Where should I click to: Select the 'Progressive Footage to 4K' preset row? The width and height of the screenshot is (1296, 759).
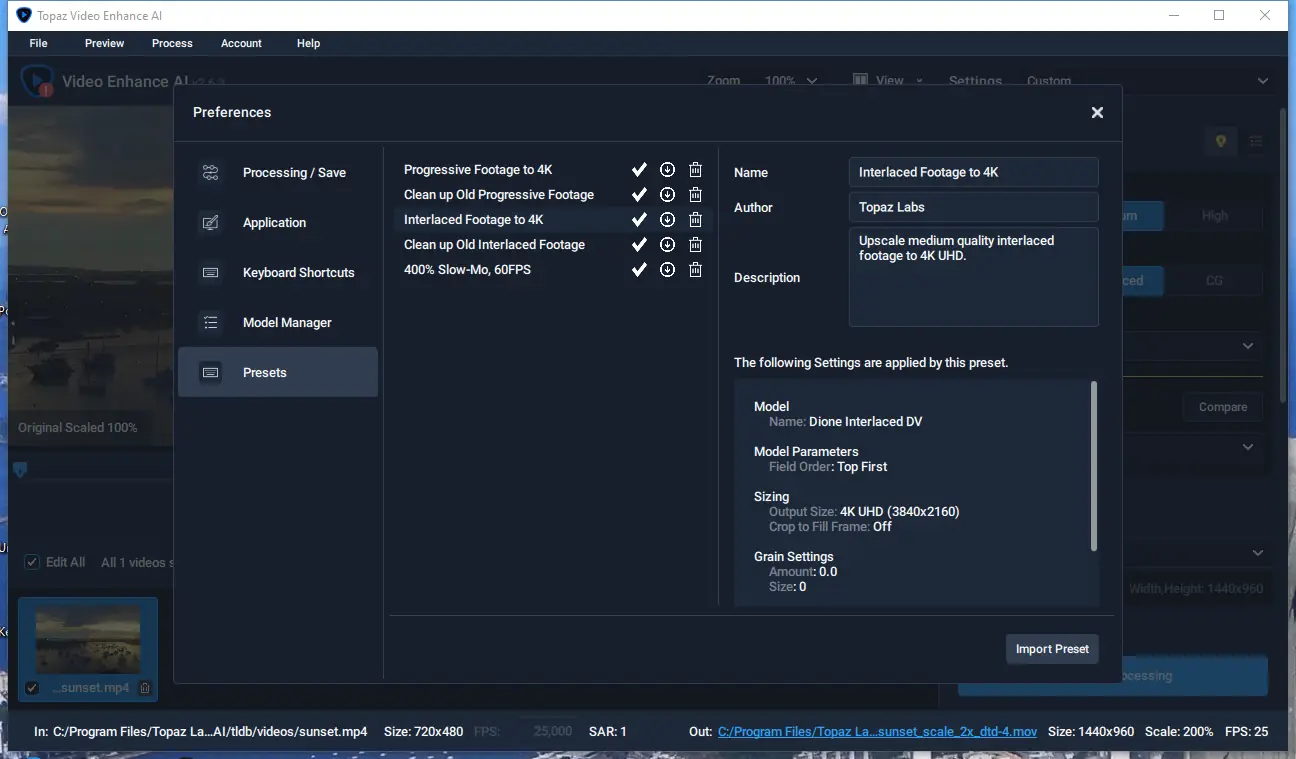tap(553, 170)
